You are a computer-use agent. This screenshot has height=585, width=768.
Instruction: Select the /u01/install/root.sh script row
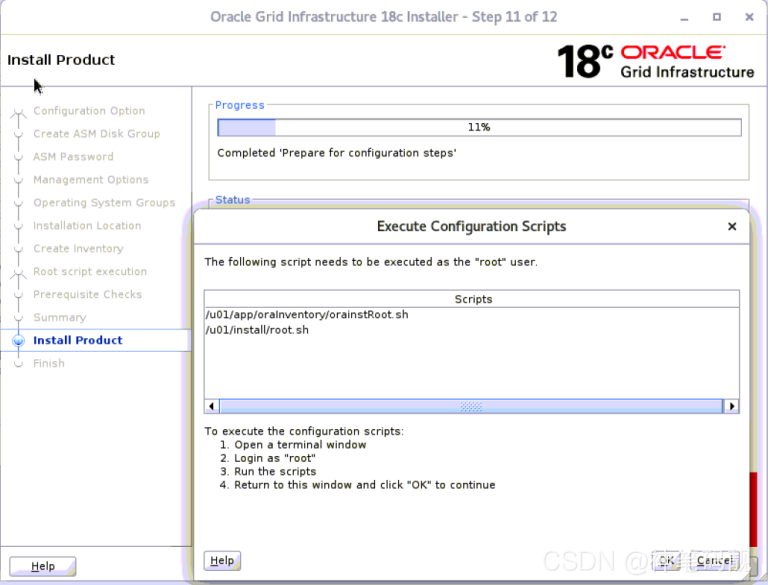pos(257,330)
